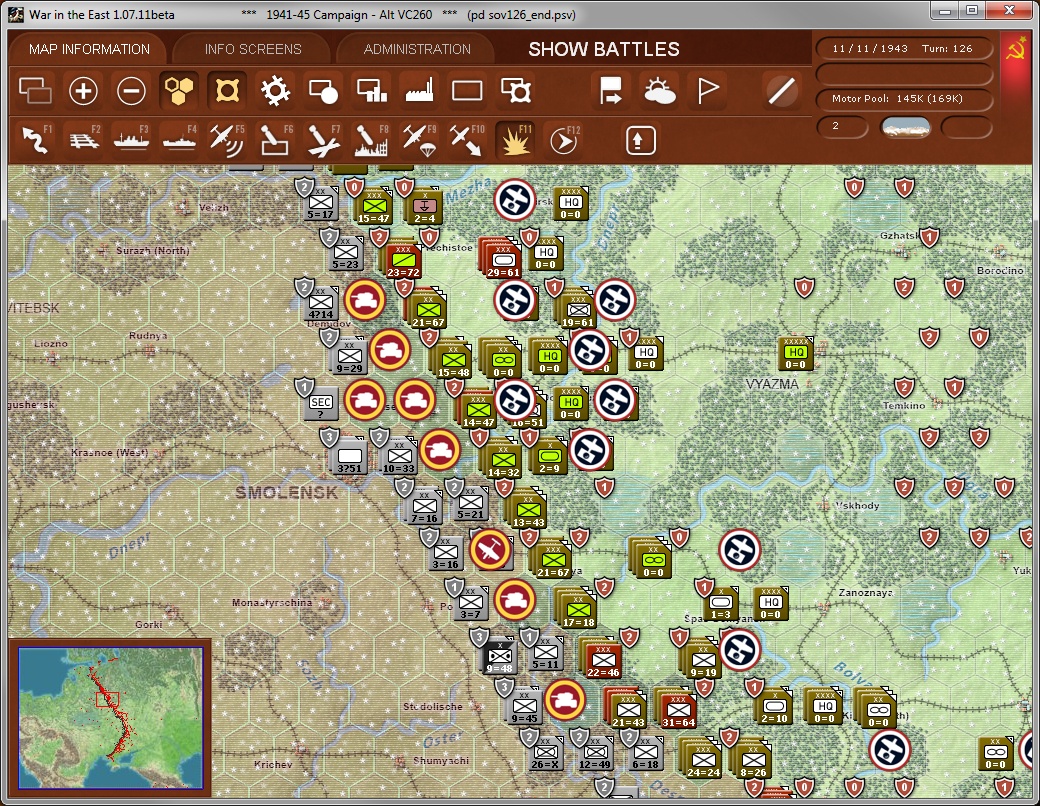Click the zoom out minus icon

click(x=131, y=91)
